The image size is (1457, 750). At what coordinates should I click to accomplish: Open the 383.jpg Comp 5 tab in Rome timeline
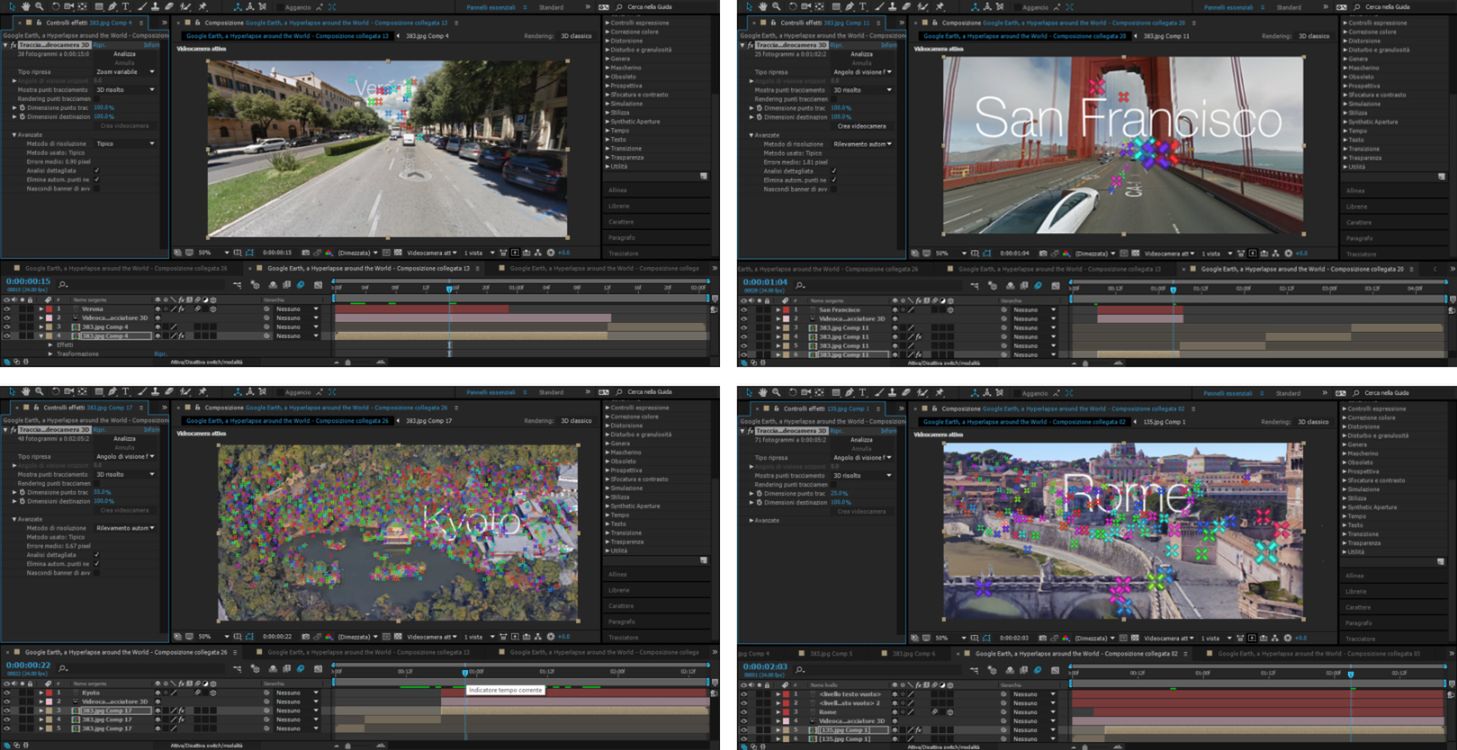[831, 653]
